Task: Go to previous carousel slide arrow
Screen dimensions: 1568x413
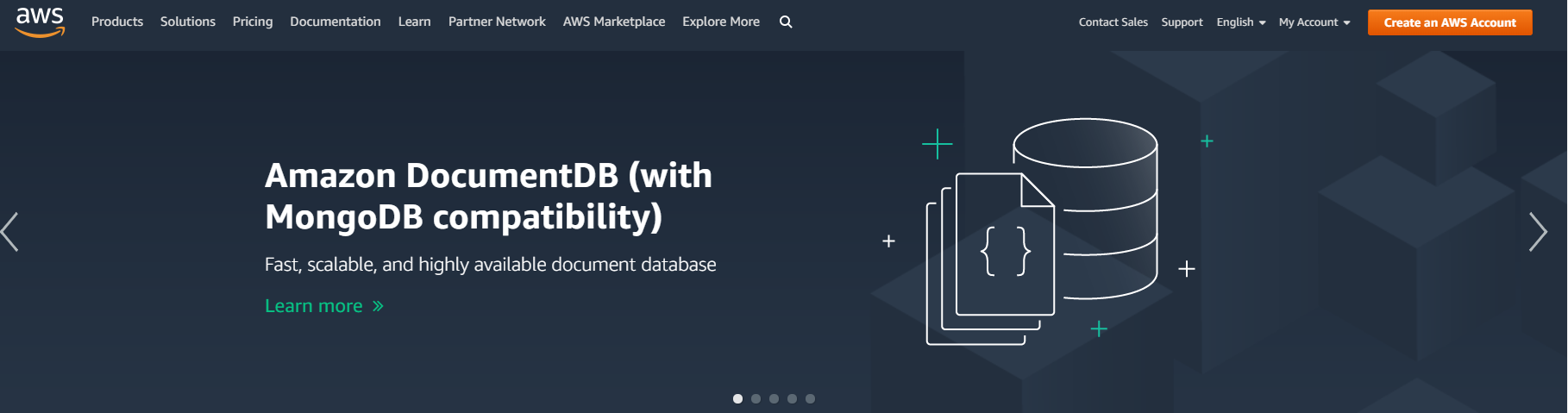Action: (9, 232)
